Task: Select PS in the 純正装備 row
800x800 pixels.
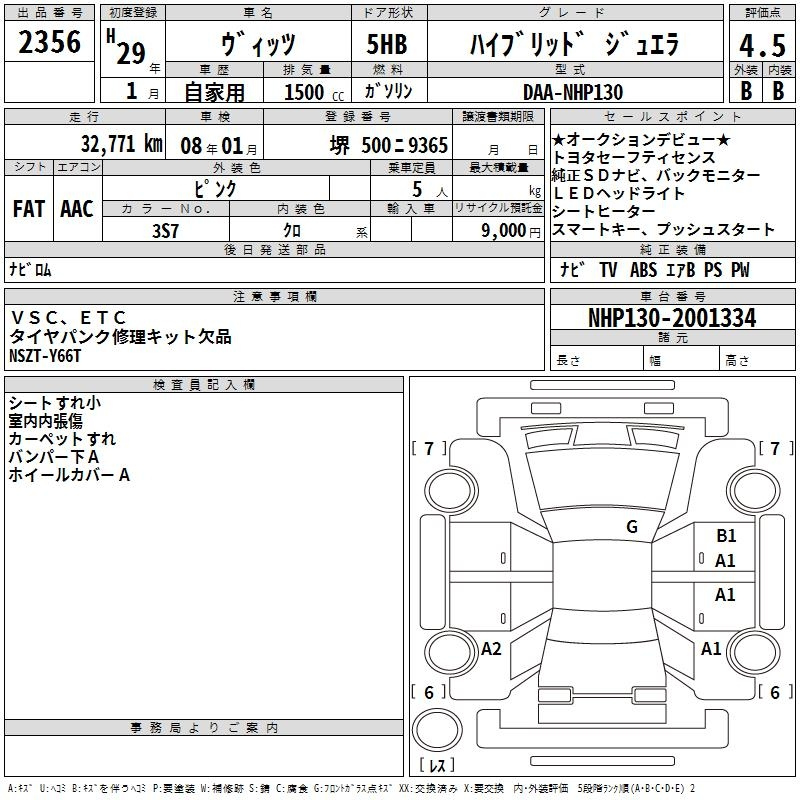Action: click(713, 270)
